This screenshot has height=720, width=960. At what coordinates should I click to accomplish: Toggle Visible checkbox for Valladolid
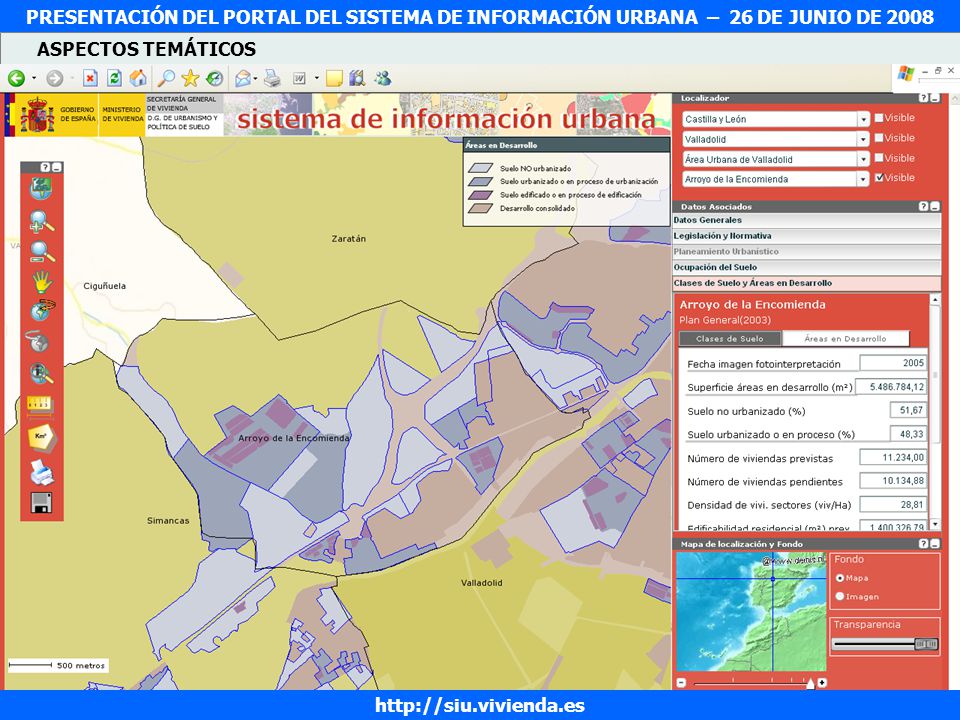[879, 138]
